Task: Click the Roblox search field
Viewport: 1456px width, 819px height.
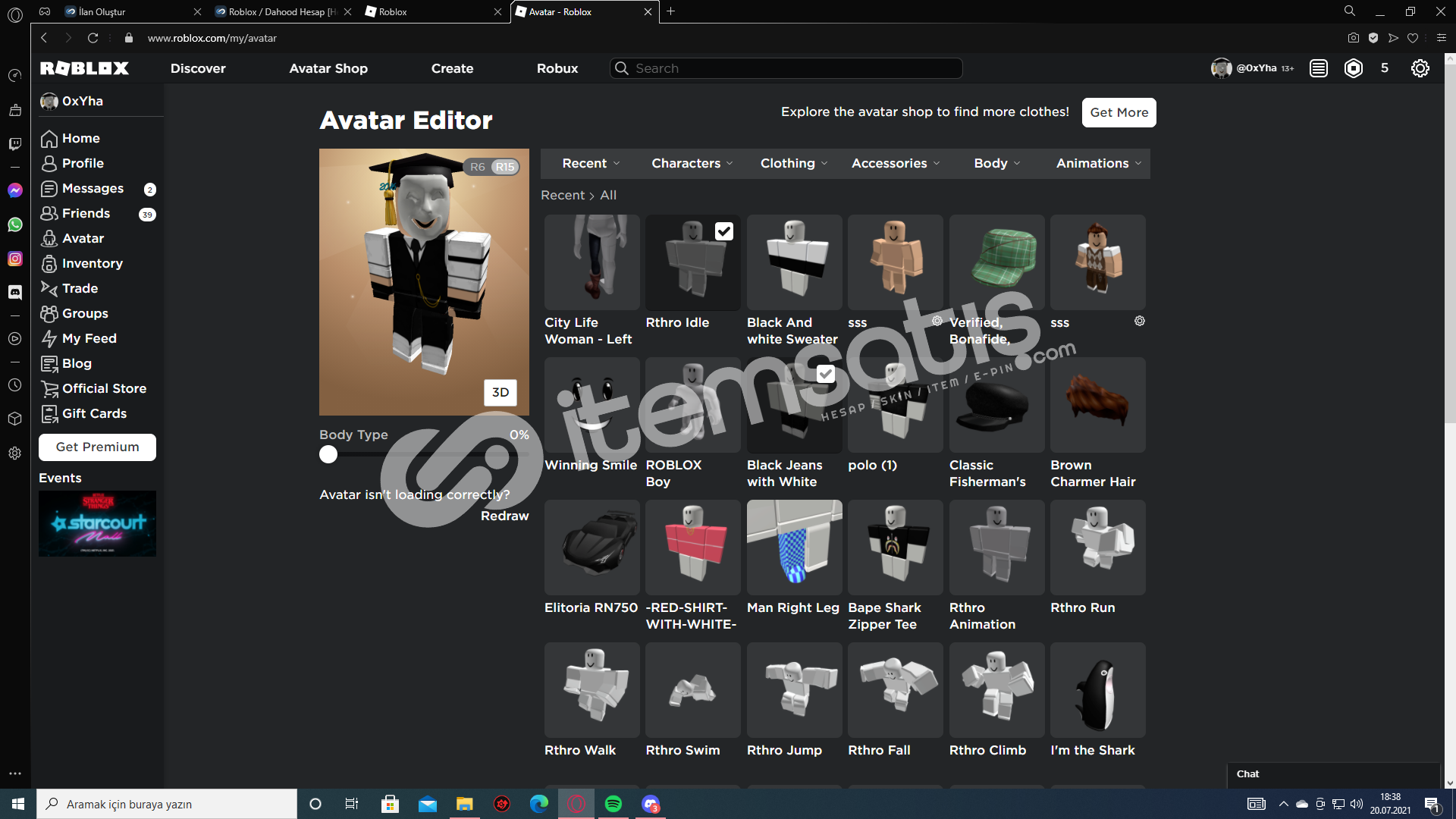Action: (x=786, y=68)
